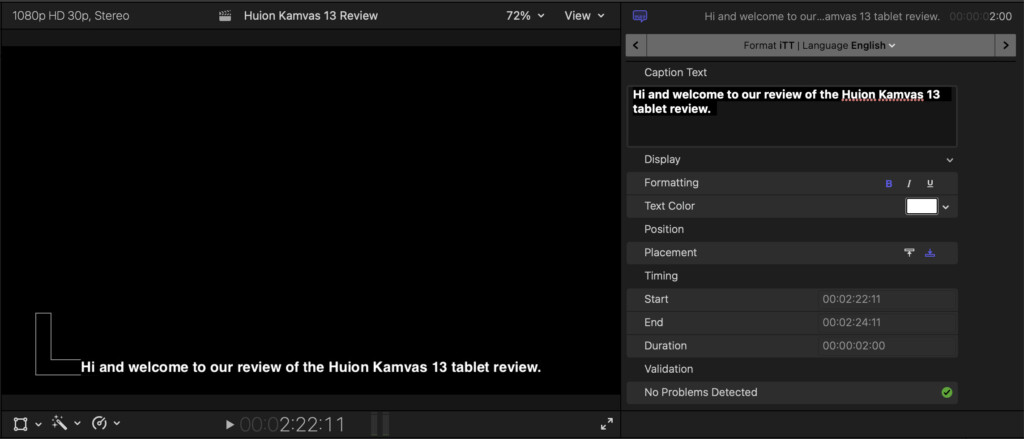This screenshot has height=439, width=1024.
Task: Click the Timing section heading
Action: (x=661, y=276)
